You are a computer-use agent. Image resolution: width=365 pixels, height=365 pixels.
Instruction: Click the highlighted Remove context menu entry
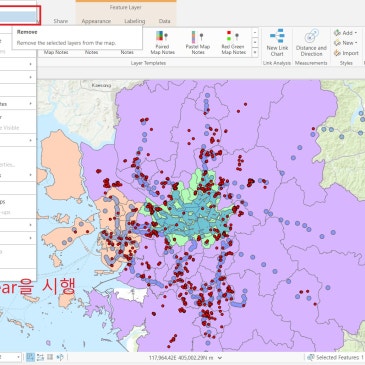18,17
